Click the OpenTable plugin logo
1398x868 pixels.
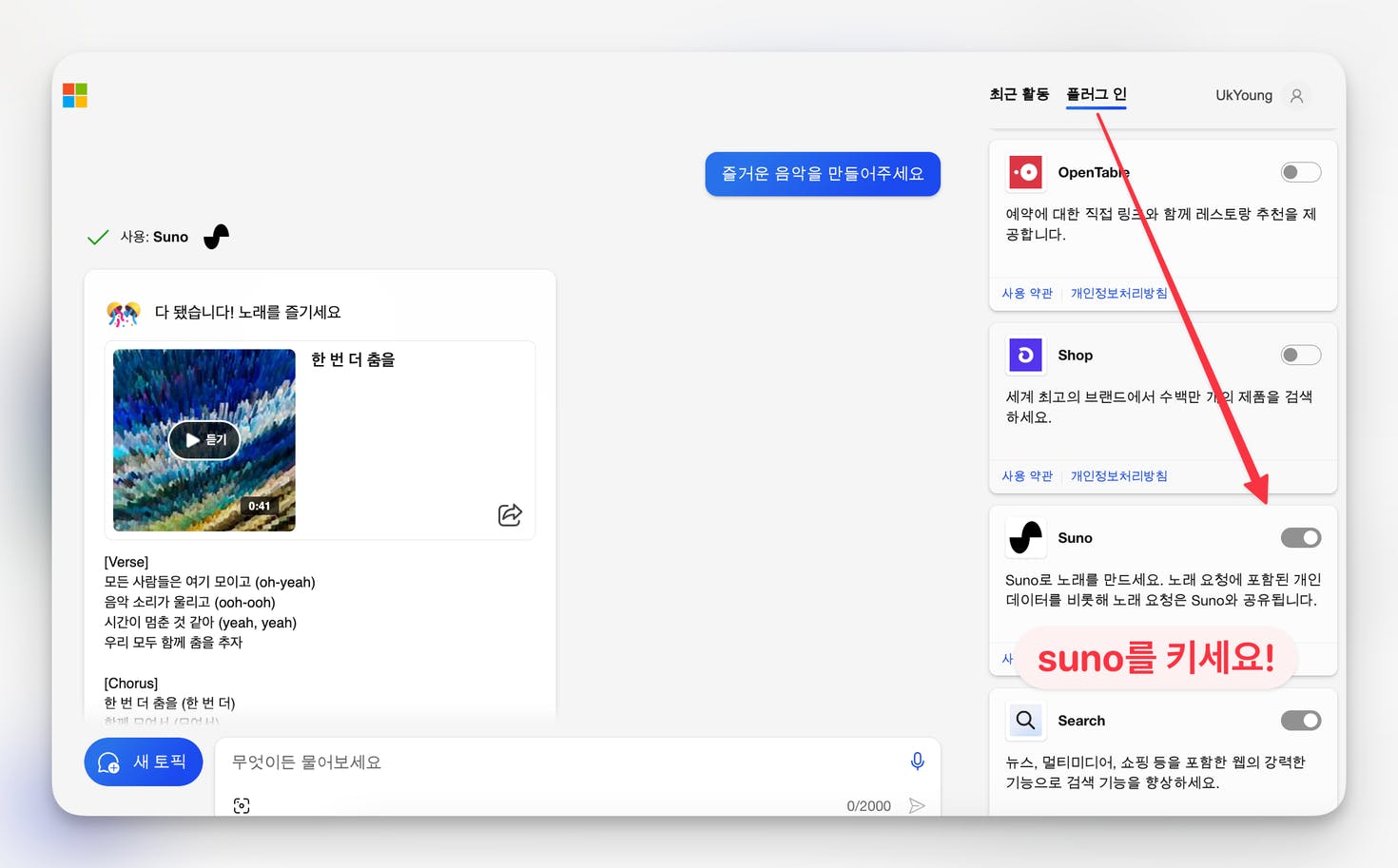[1025, 172]
